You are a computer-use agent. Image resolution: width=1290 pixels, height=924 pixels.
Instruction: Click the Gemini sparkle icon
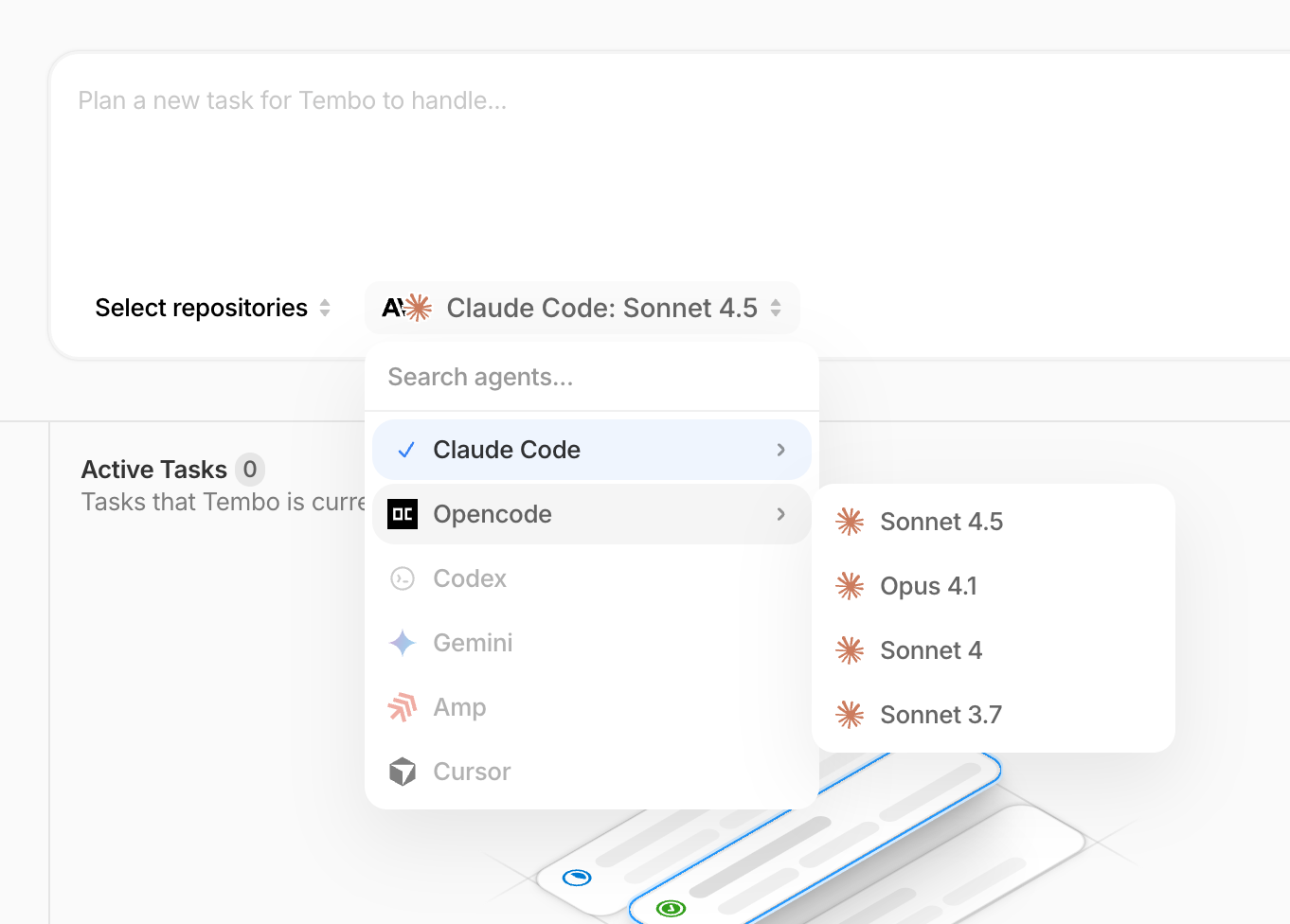pos(402,643)
